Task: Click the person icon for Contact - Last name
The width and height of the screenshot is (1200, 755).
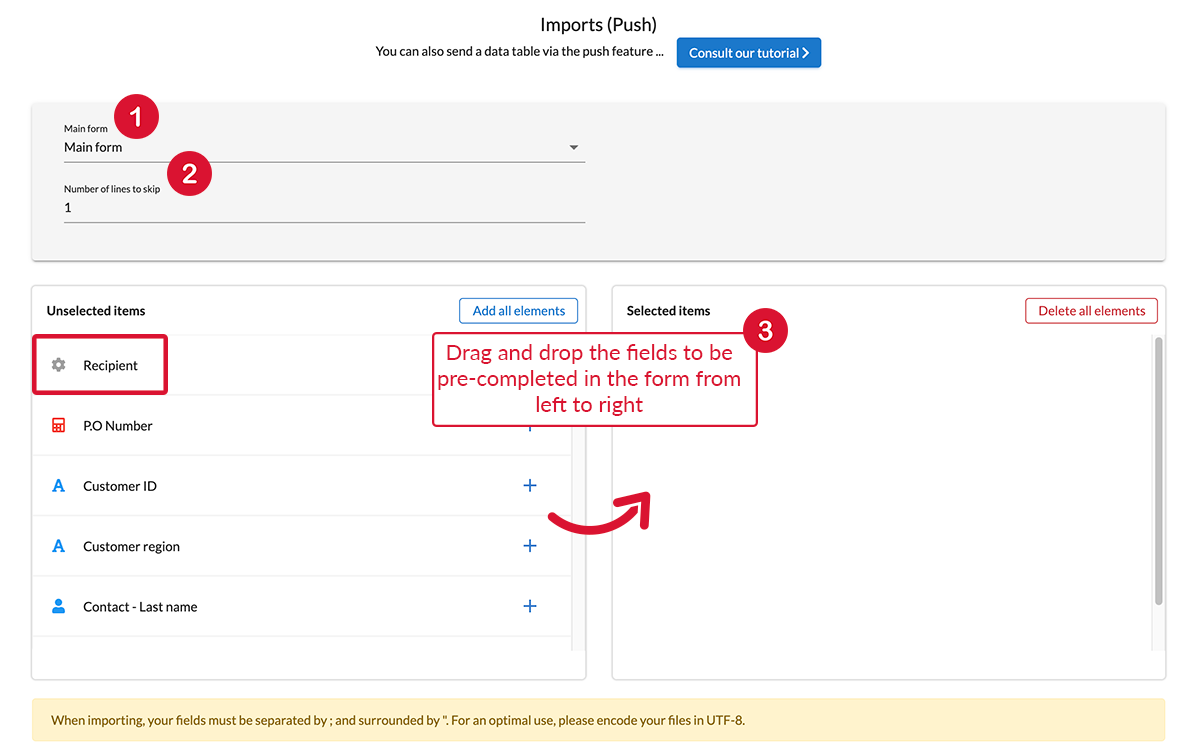Action: [58, 607]
